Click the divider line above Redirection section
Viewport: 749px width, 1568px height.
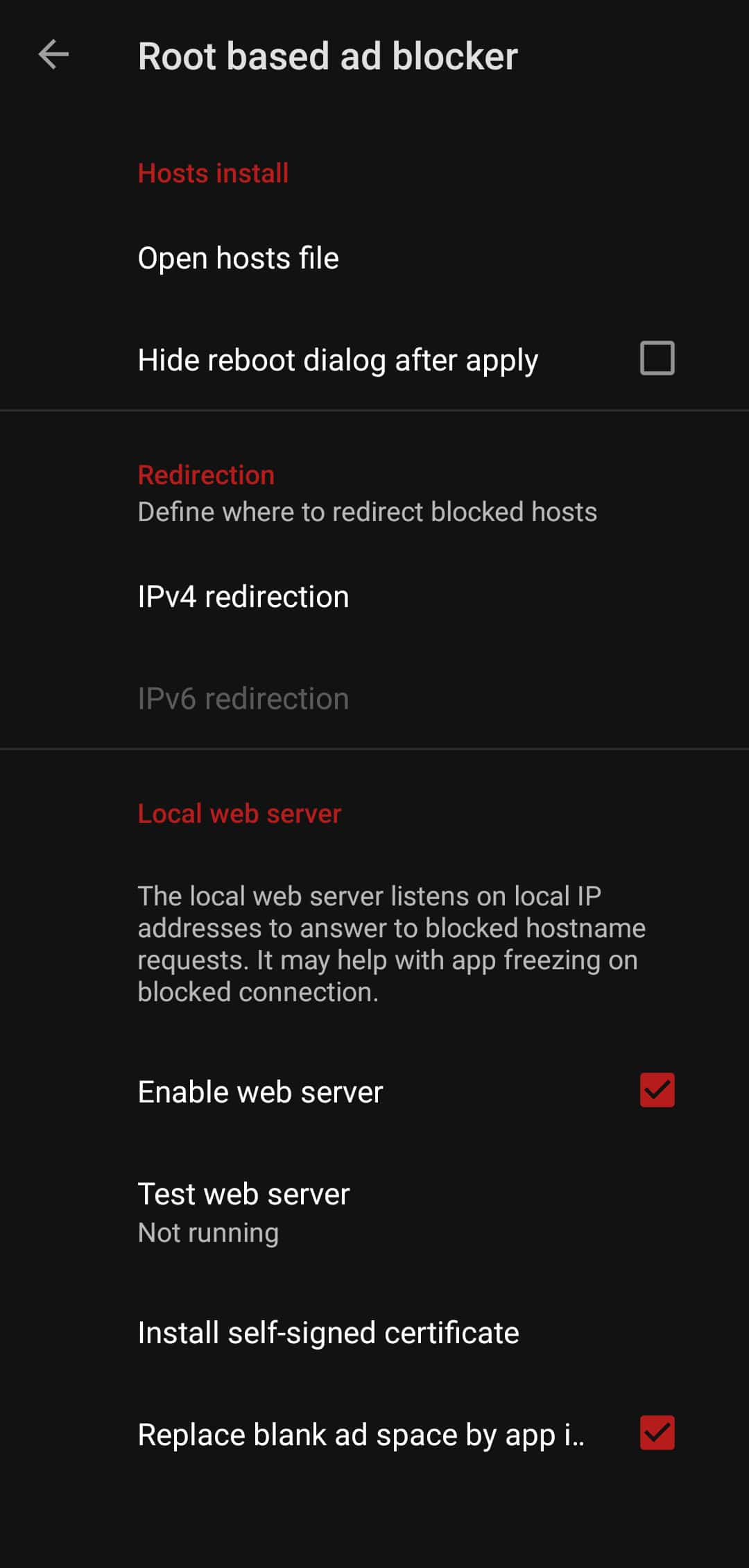coord(374,411)
